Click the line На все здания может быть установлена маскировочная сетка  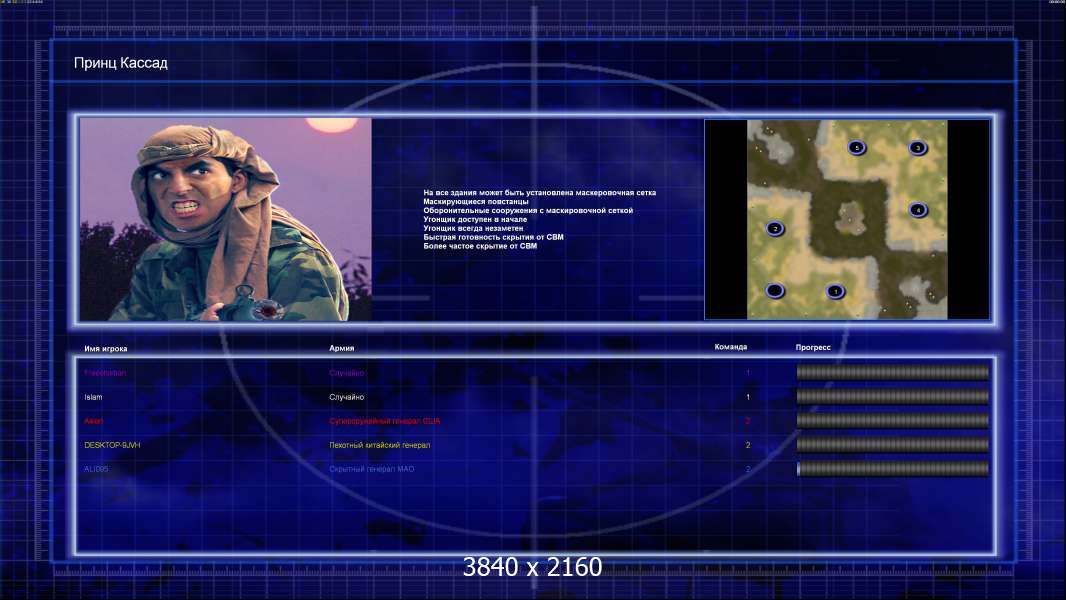(540, 193)
